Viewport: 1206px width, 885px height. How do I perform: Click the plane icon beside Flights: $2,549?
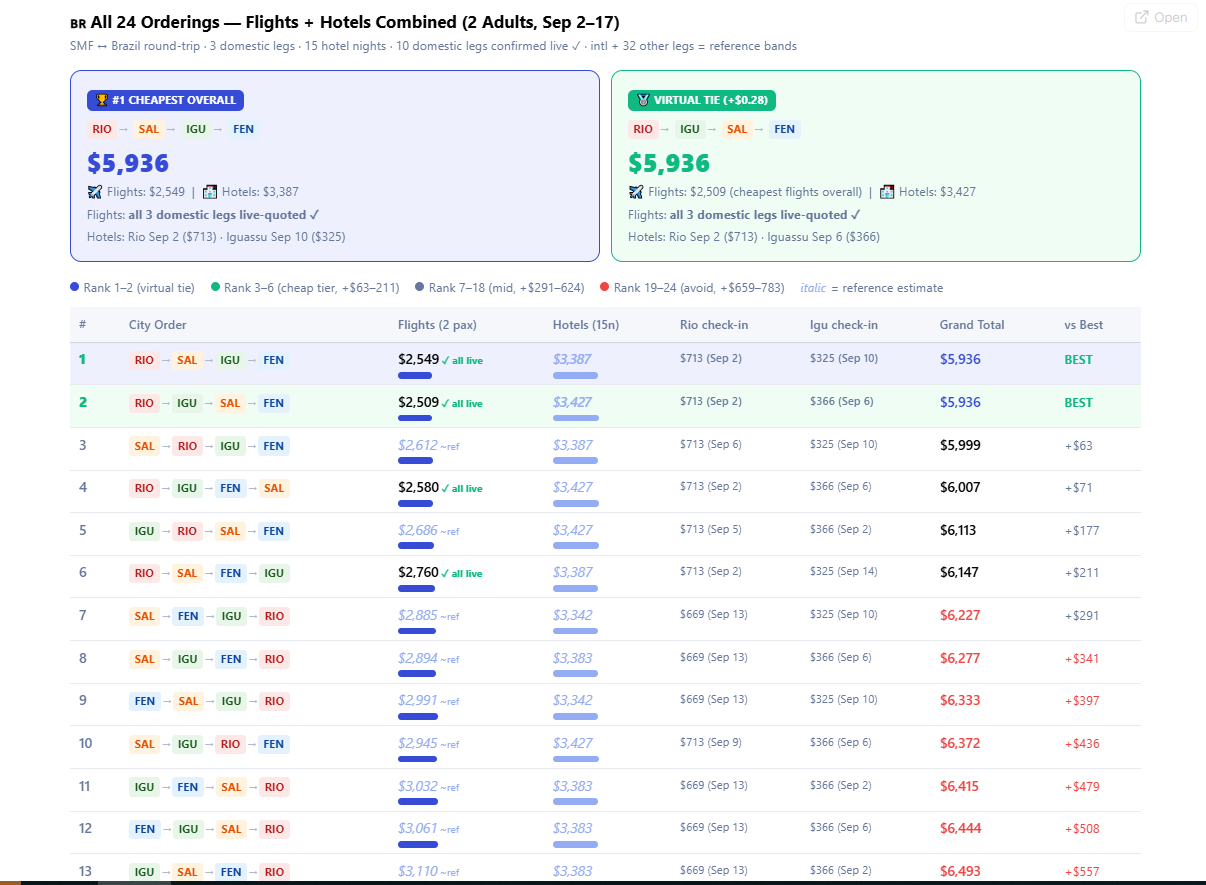click(95, 192)
